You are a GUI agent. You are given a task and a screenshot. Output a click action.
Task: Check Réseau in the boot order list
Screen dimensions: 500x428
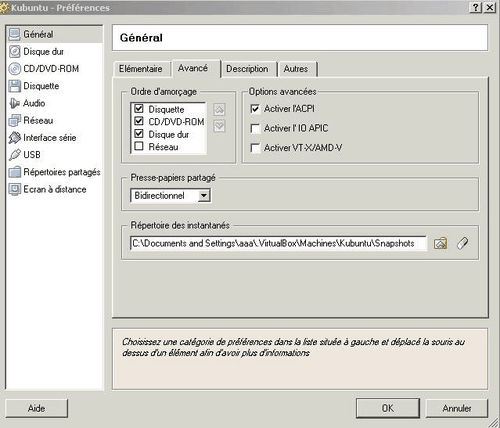[x=139, y=146]
